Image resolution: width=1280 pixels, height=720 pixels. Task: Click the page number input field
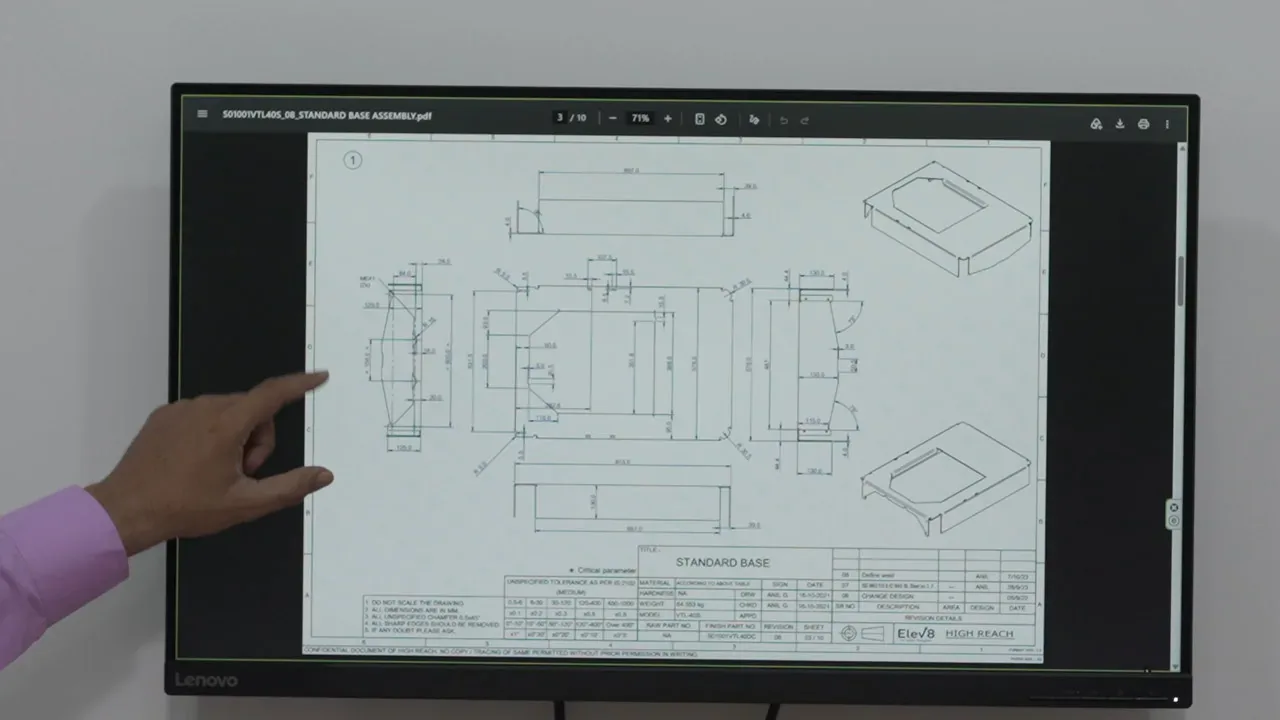(x=561, y=118)
